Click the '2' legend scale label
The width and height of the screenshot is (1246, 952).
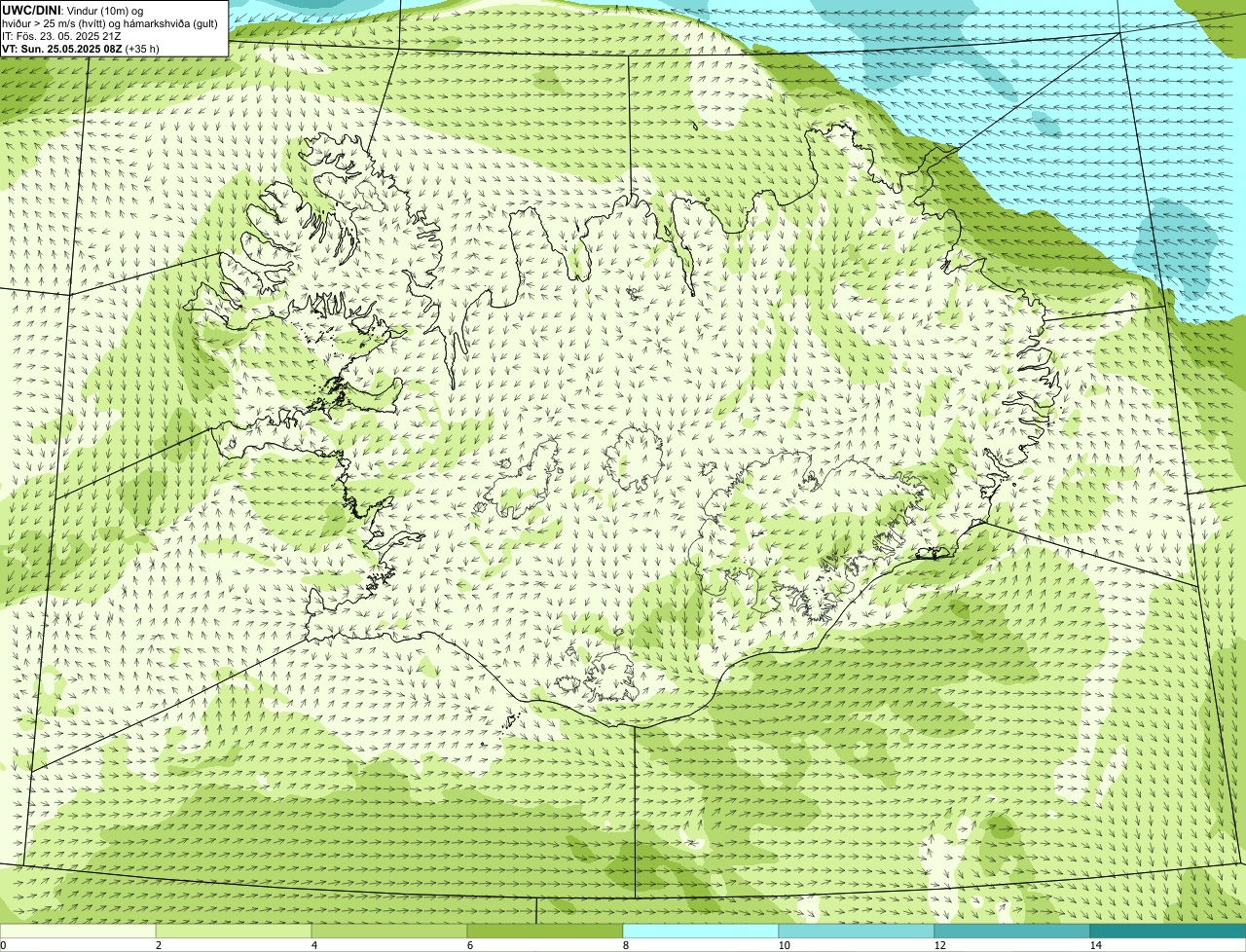pos(158,945)
